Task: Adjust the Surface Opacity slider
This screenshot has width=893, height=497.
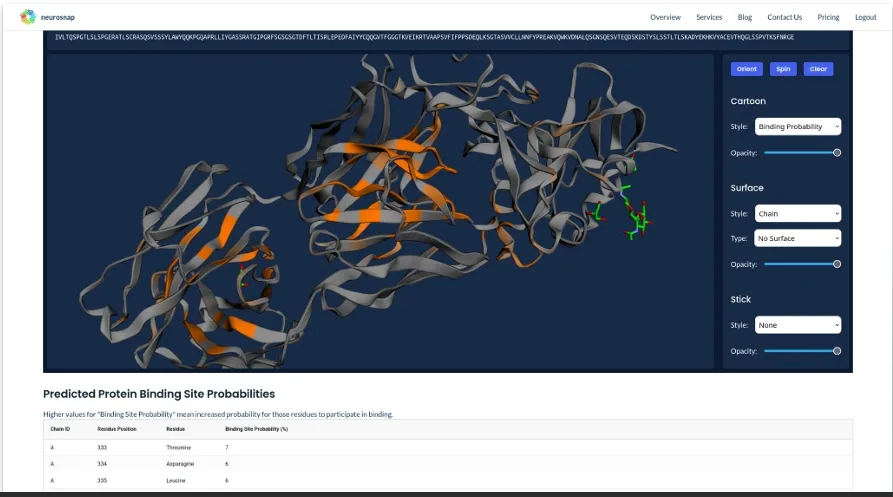Action: (802, 264)
